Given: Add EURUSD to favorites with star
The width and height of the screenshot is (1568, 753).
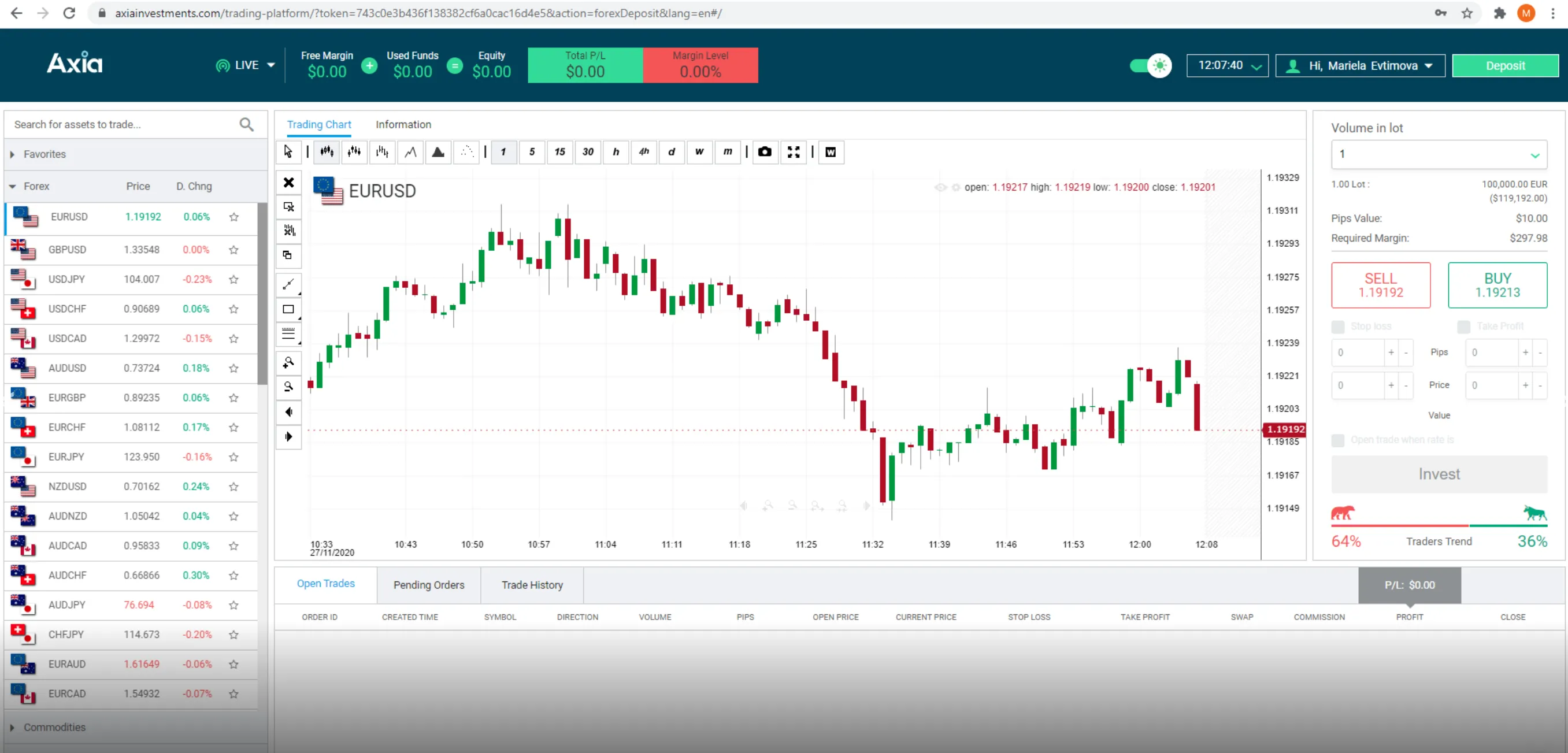Looking at the screenshot, I should tap(233, 217).
